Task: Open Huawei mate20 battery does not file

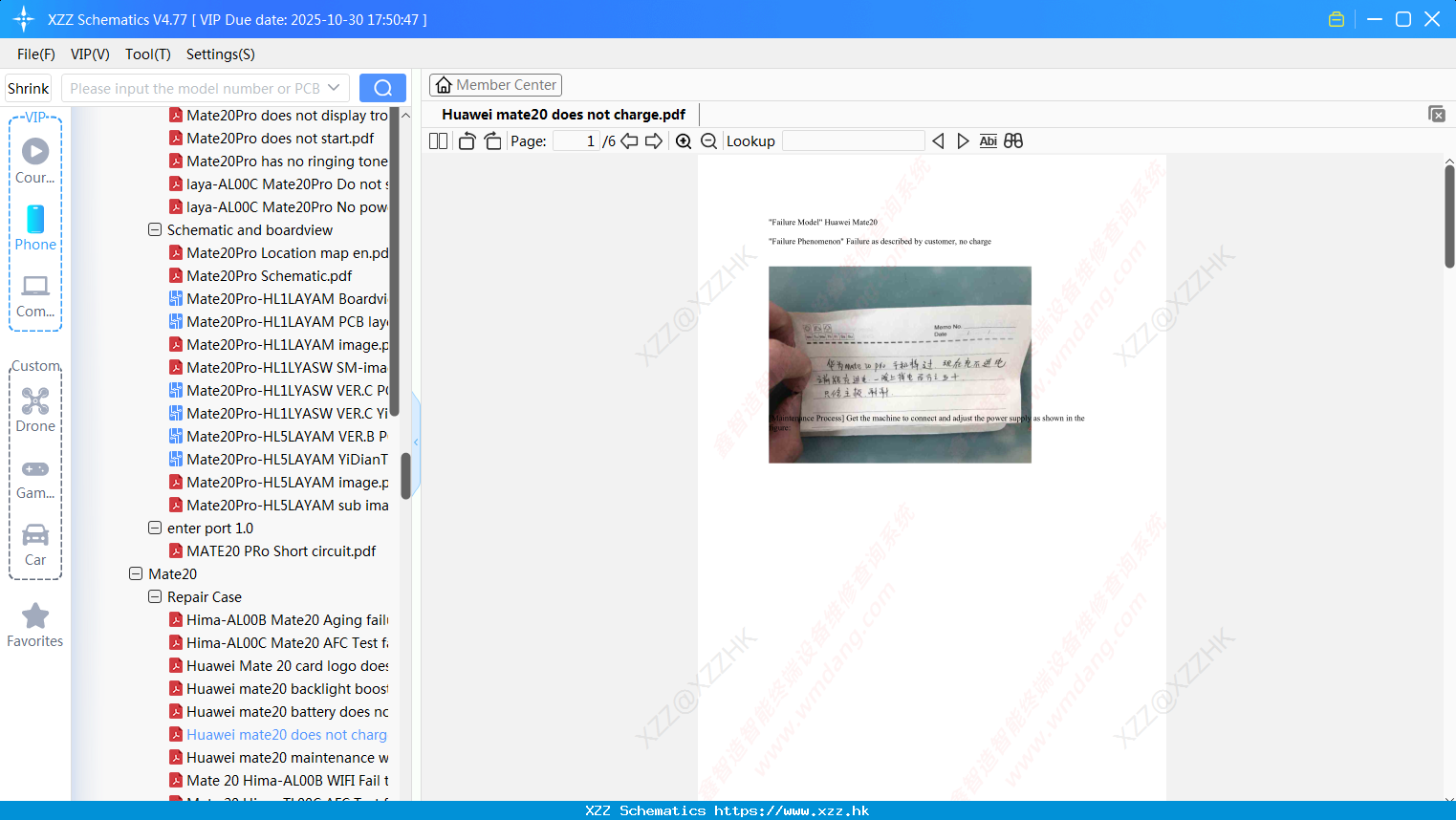Action: click(x=279, y=711)
